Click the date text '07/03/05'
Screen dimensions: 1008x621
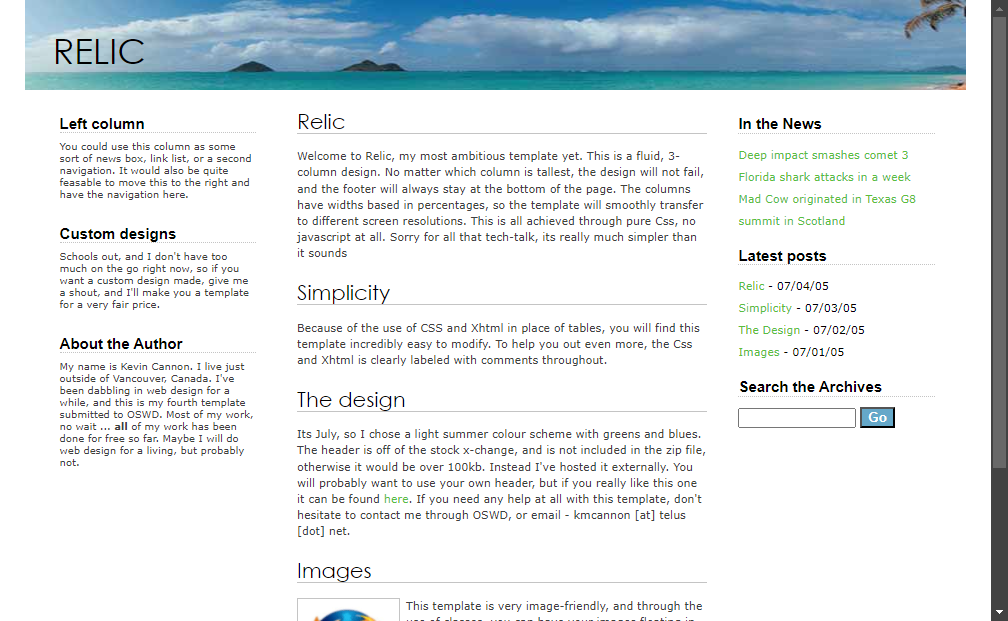(x=831, y=308)
